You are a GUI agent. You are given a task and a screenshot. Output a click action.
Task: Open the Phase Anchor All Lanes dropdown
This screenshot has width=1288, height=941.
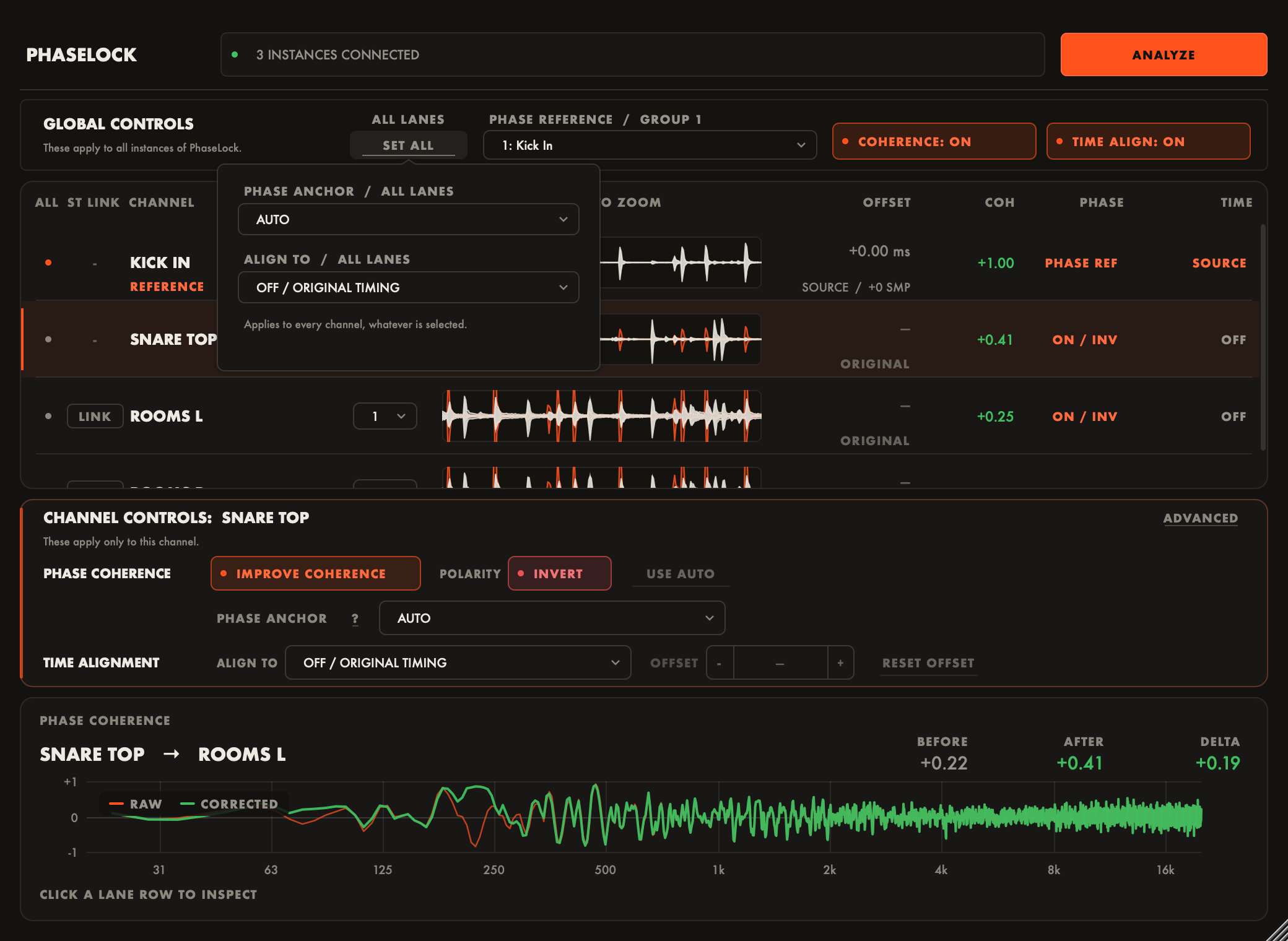click(x=409, y=219)
